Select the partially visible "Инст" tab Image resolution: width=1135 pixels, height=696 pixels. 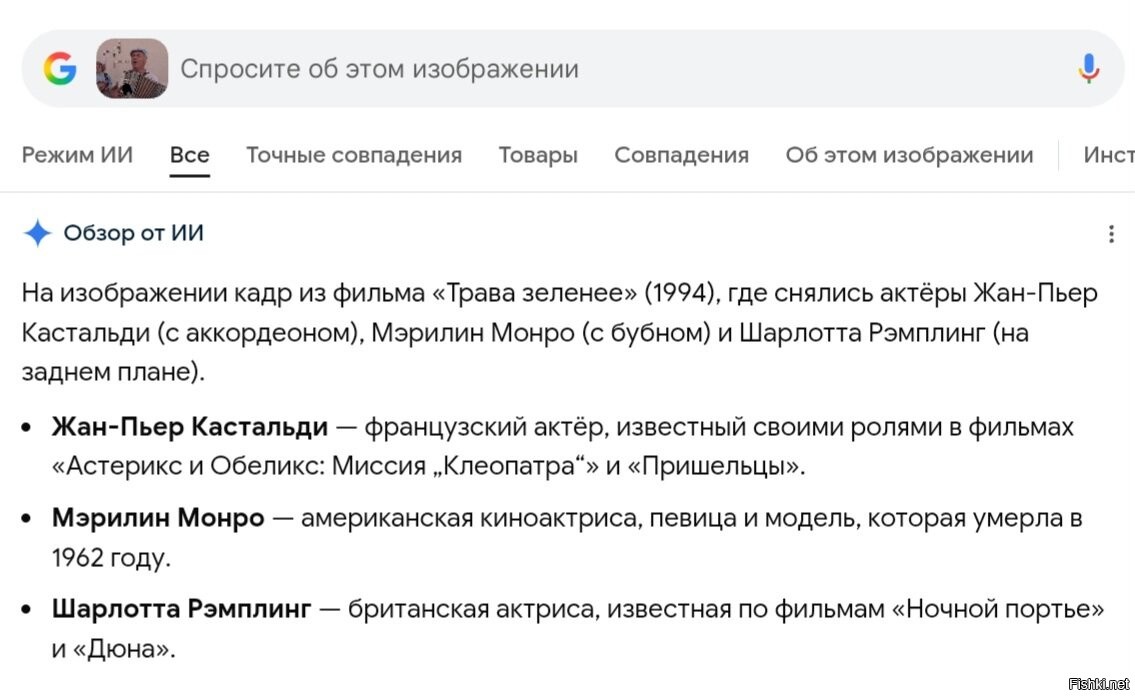point(1108,155)
